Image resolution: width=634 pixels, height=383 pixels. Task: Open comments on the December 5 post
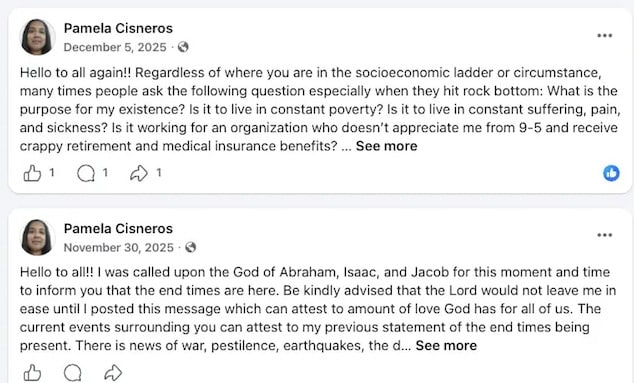(86, 174)
